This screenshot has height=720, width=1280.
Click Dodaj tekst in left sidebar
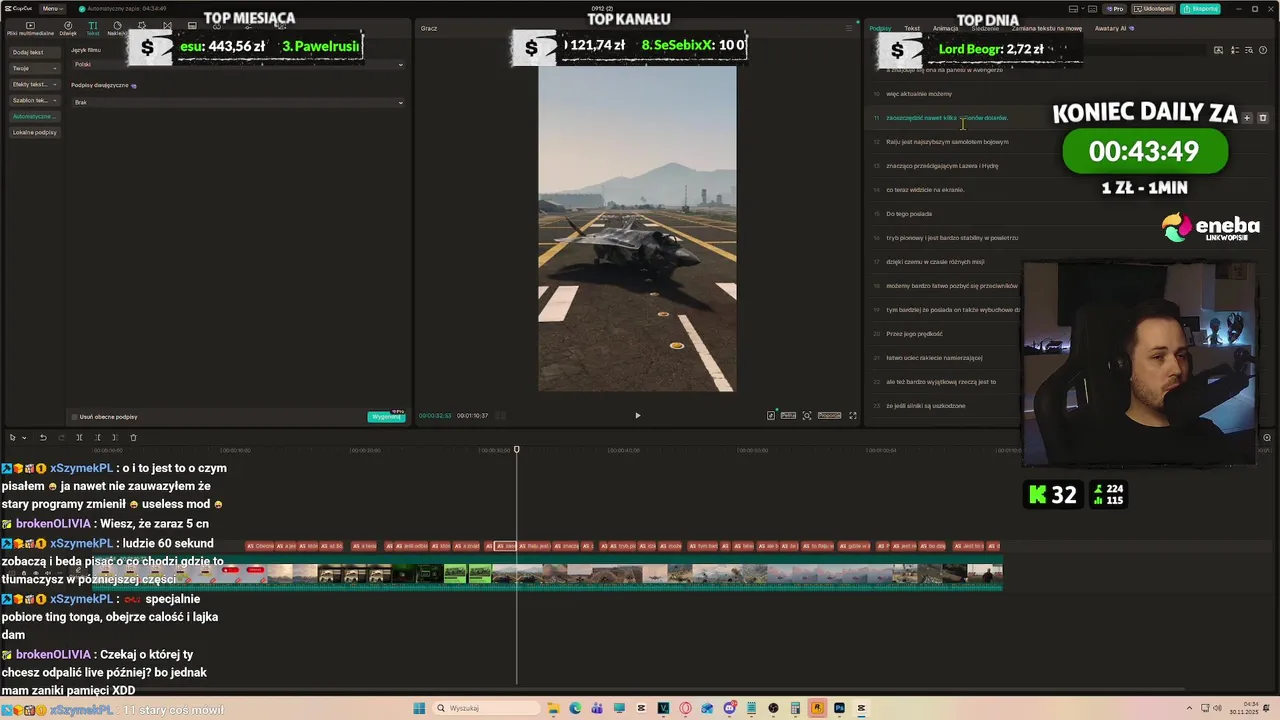tap(34, 52)
